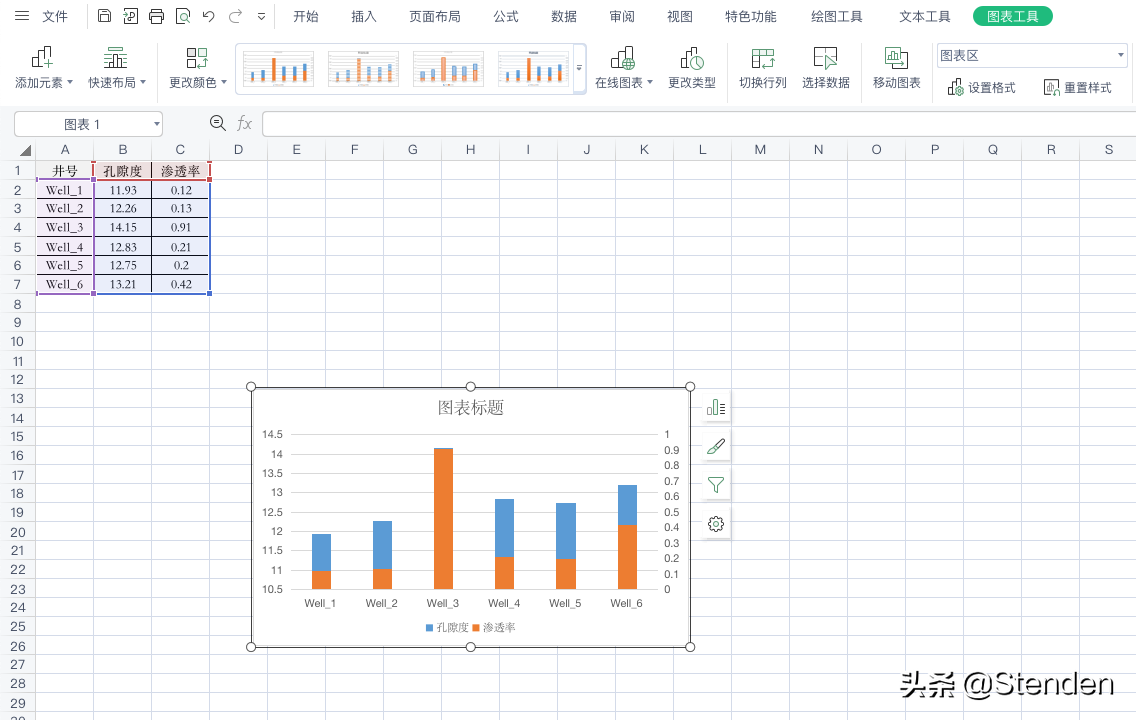Click the 设置格式 format settings button
The width and height of the screenshot is (1136, 720).
coord(982,88)
